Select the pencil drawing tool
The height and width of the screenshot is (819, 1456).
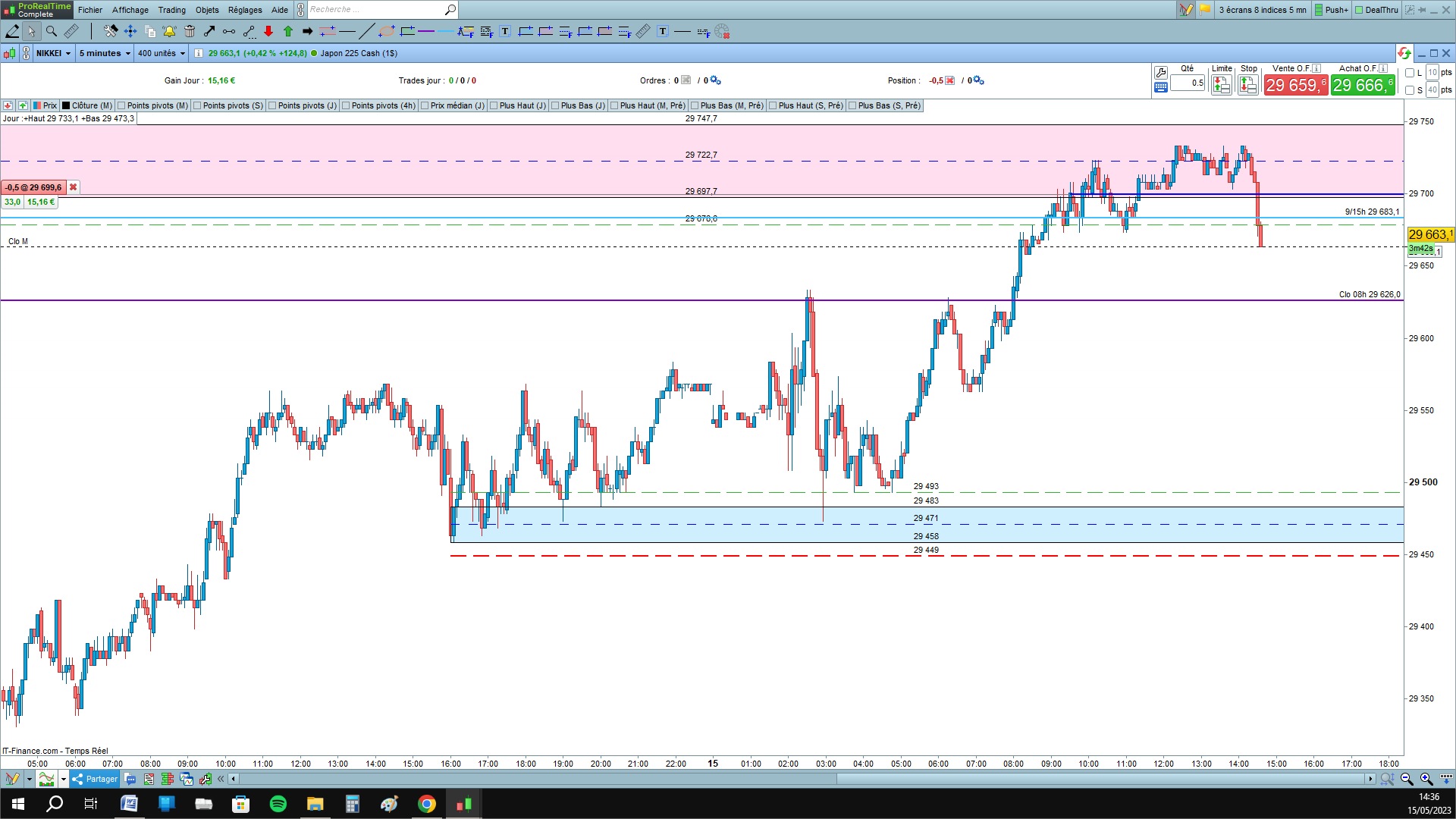(x=12, y=31)
